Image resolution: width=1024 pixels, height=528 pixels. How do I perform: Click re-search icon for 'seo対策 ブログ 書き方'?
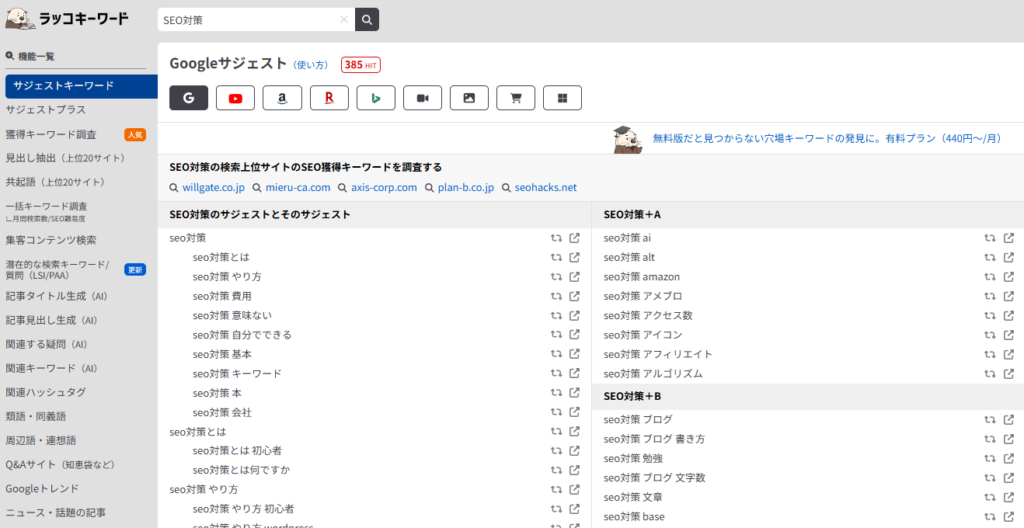click(991, 439)
